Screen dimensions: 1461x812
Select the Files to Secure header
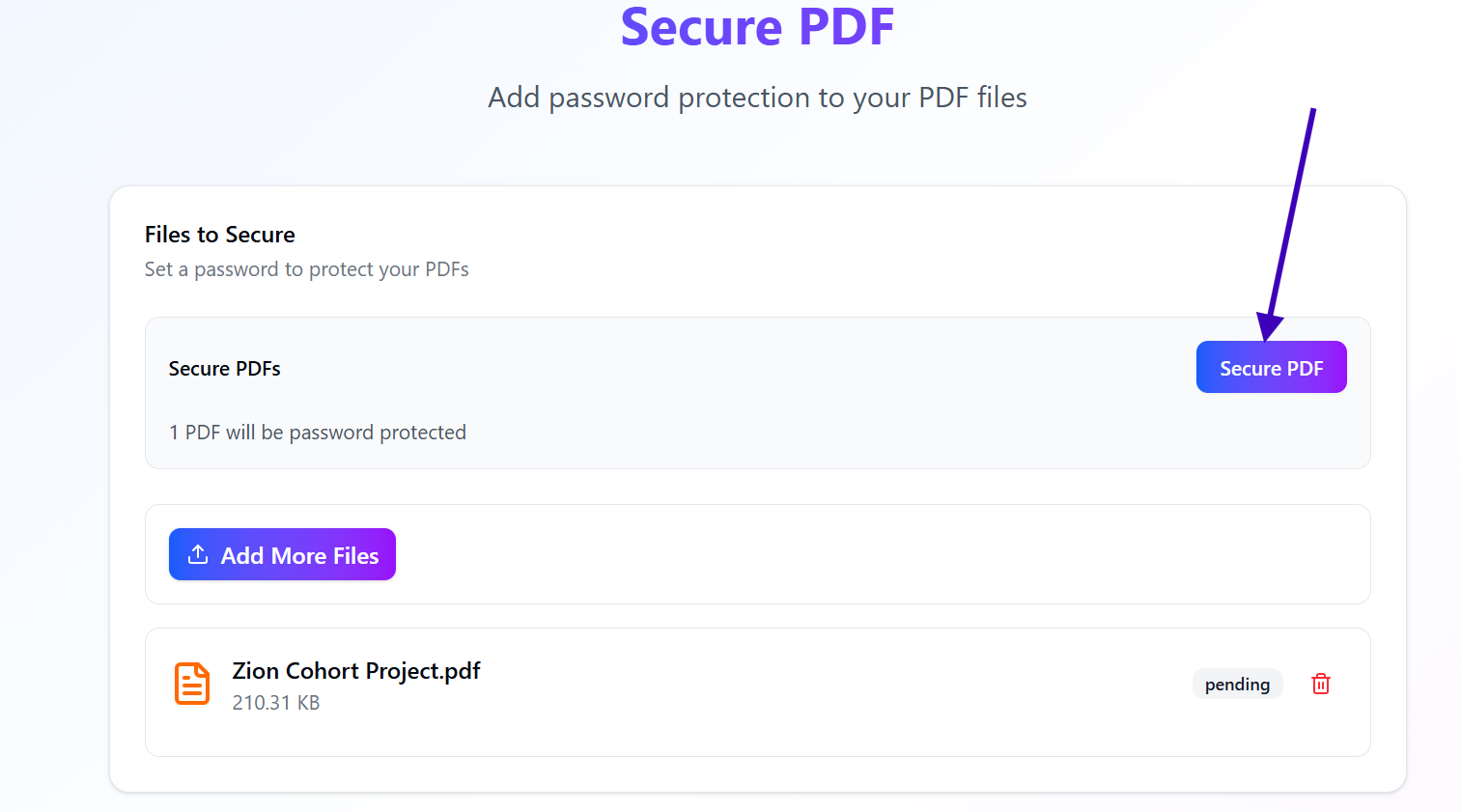click(x=219, y=235)
